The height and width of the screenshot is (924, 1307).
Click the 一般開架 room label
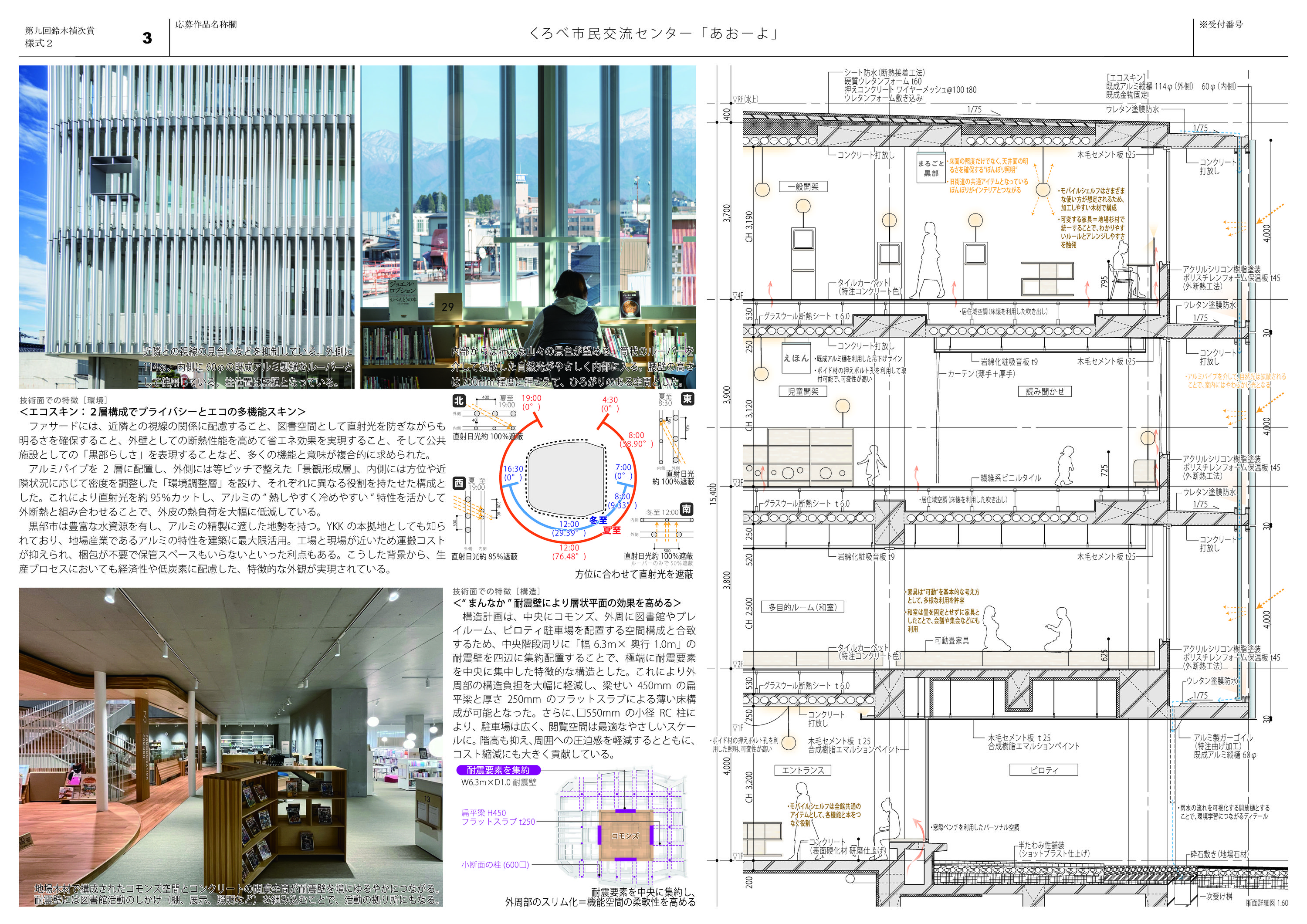pyautogui.click(x=802, y=186)
